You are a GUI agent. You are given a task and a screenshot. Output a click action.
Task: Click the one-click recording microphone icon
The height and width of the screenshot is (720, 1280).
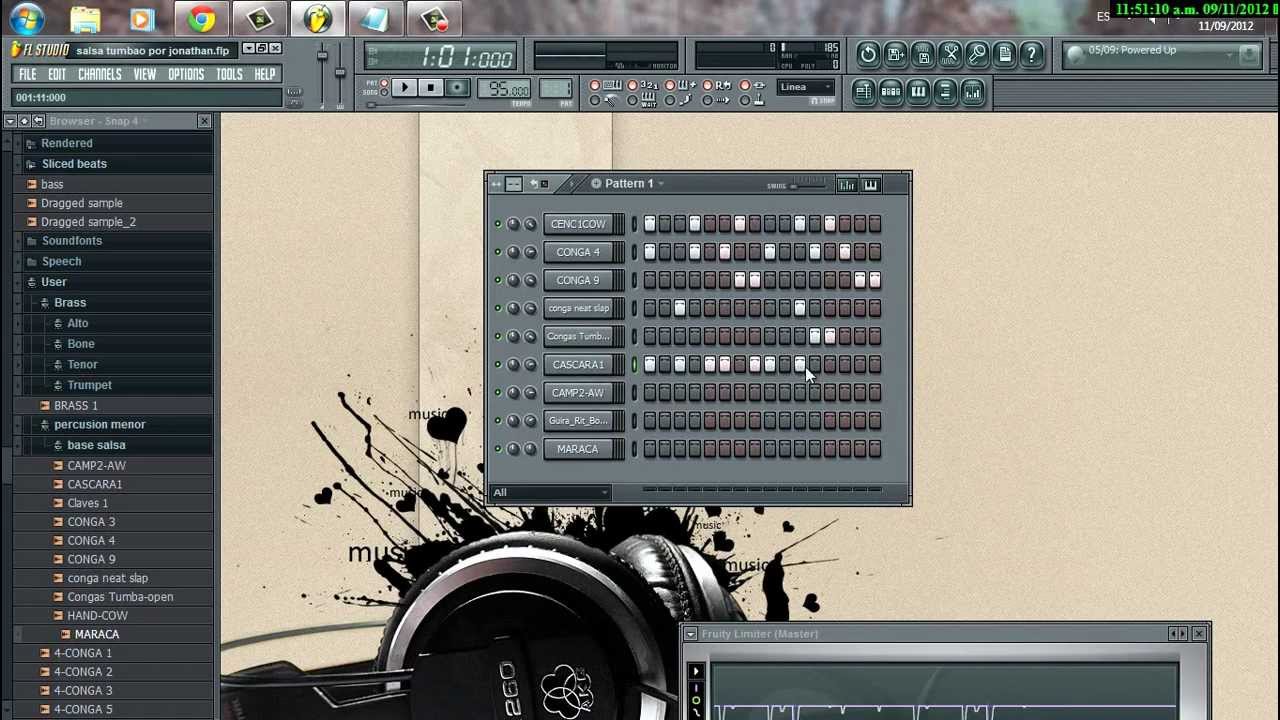coord(978,54)
